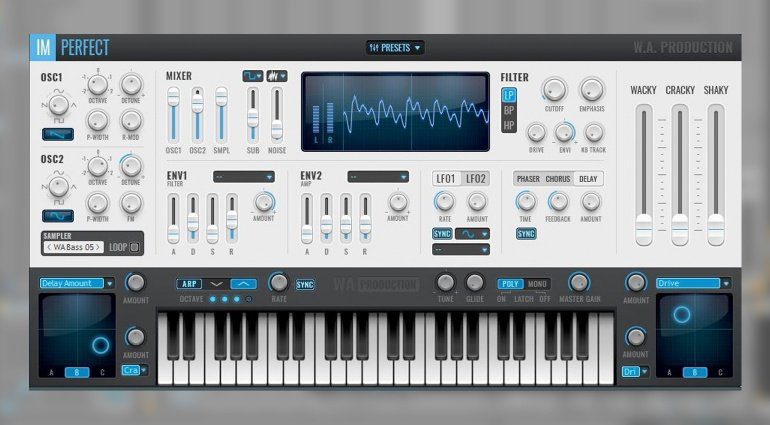Select the Chorus effect tab

click(558, 178)
